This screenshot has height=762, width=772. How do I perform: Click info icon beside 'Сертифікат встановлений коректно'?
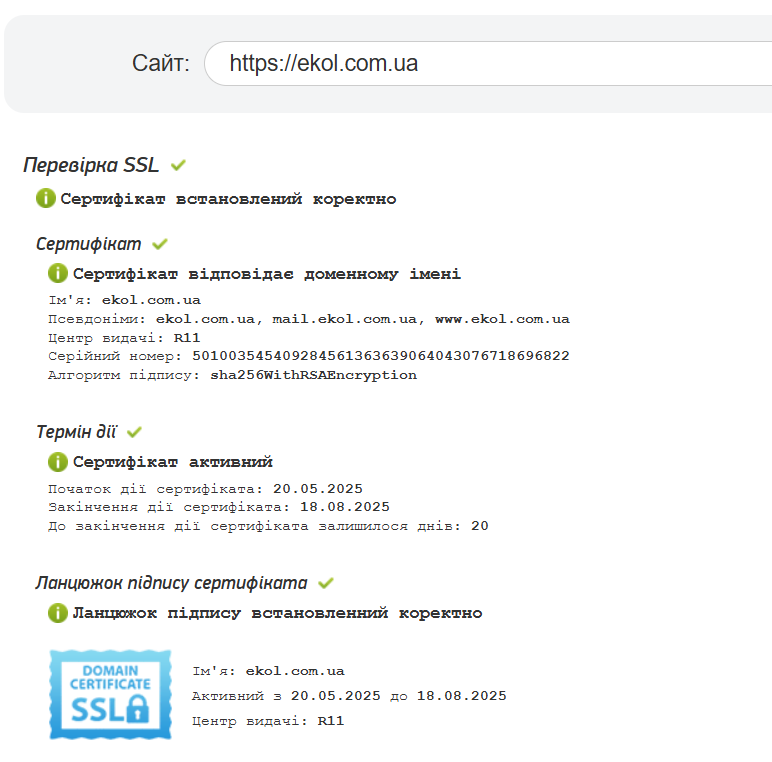tap(46, 198)
